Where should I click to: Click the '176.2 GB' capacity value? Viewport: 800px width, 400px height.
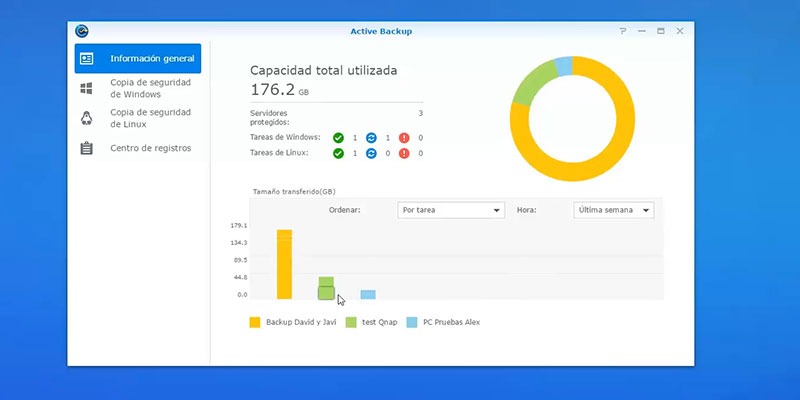(x=279, y=90)
